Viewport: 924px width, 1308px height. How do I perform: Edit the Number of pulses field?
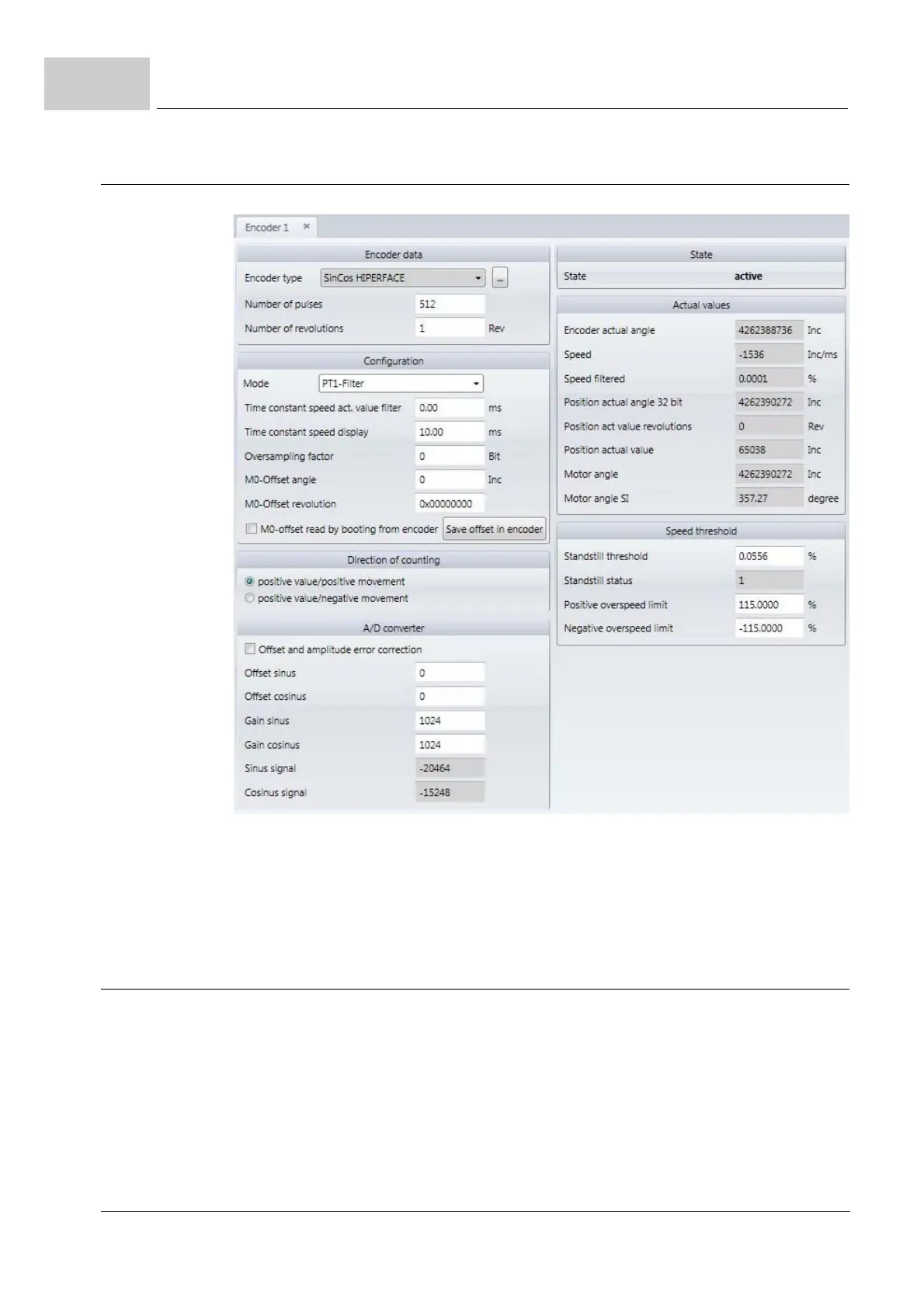[x=450, y=304]
